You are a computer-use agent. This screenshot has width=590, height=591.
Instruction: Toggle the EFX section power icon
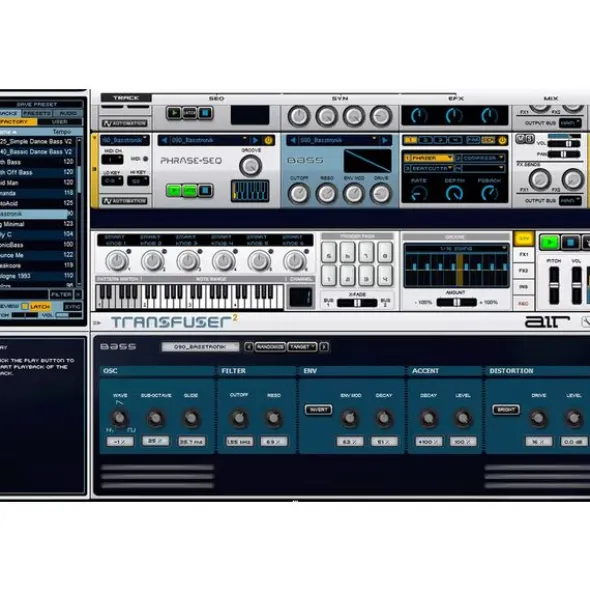point(502,141)
